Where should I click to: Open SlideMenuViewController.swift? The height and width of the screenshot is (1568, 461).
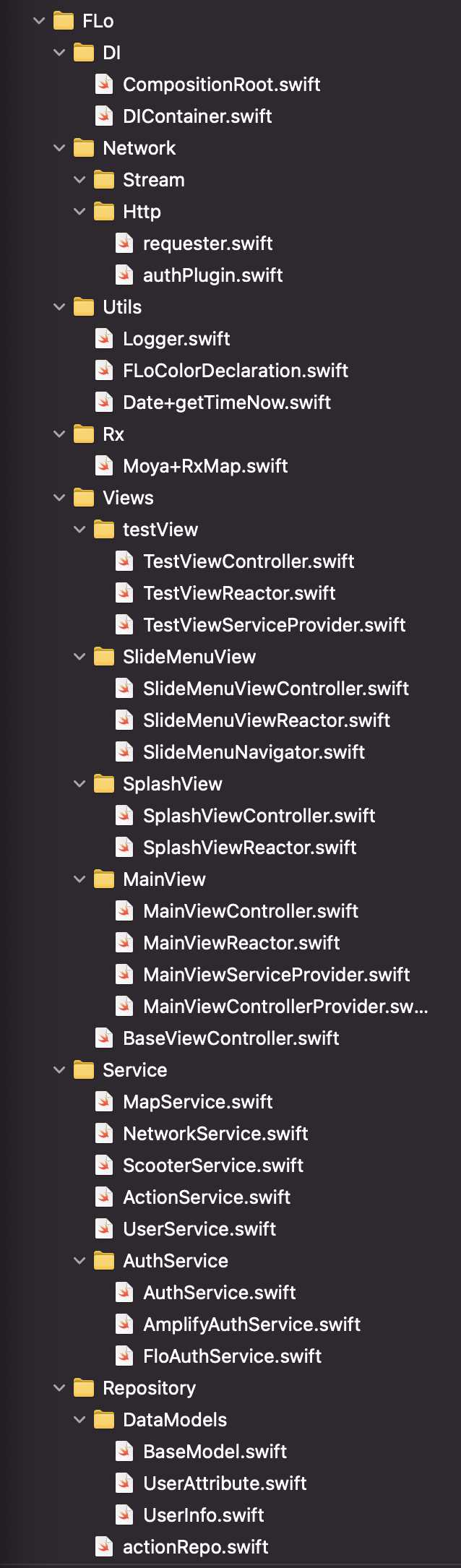[276, 689]
